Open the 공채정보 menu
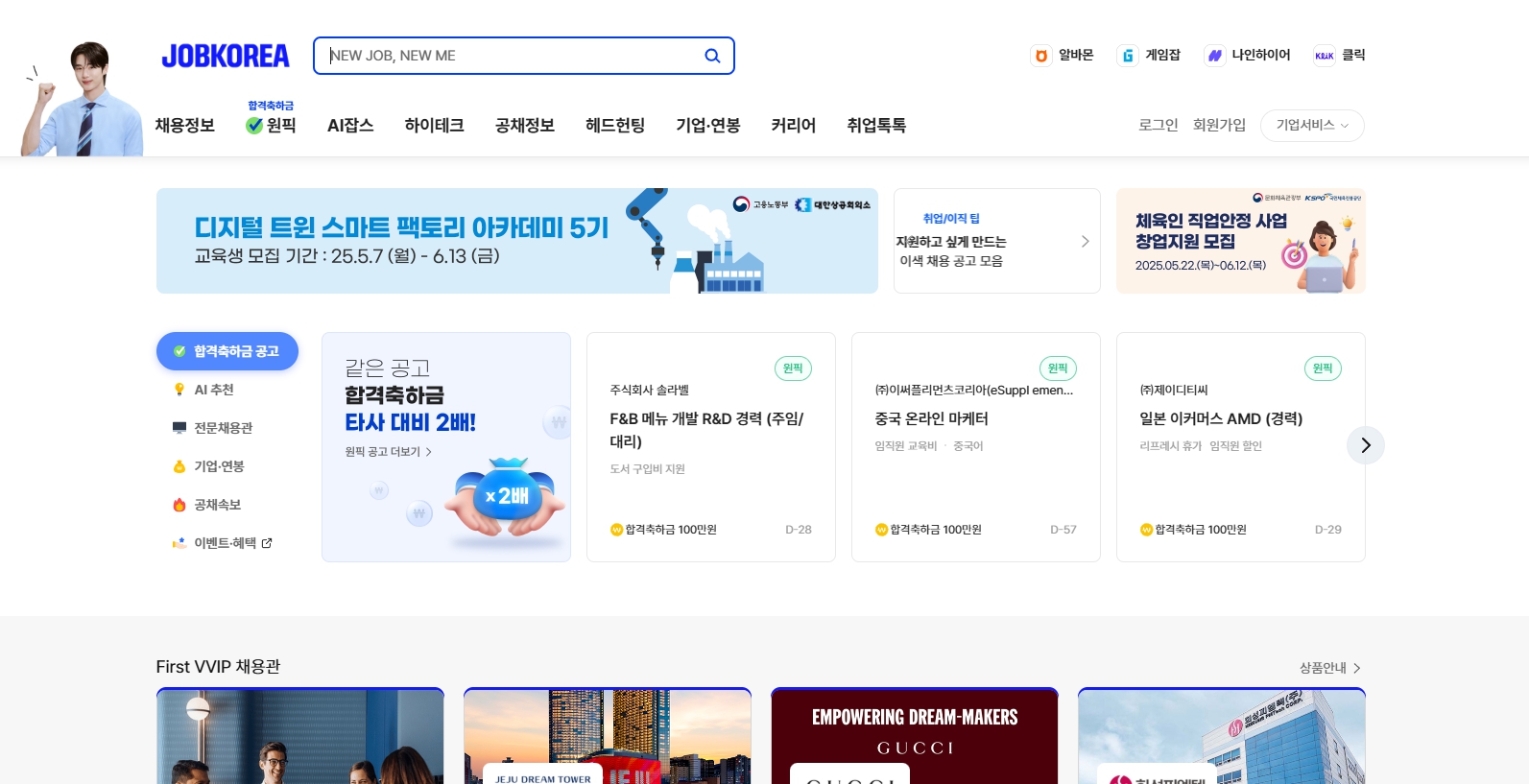The width and height of the screenshot is (1529, 784). 525,126
